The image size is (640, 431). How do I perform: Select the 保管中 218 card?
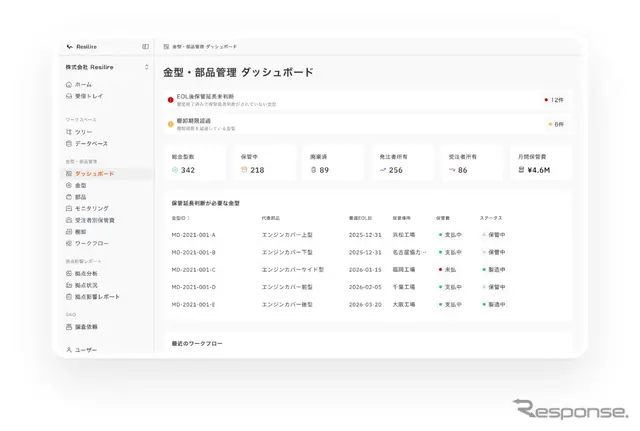point(264,164)
